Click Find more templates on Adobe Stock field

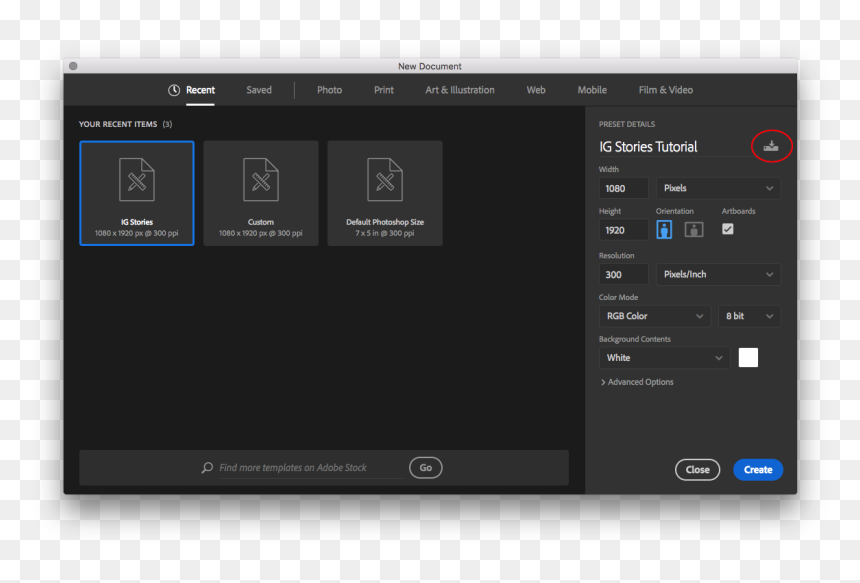click(x=311, y=467)
